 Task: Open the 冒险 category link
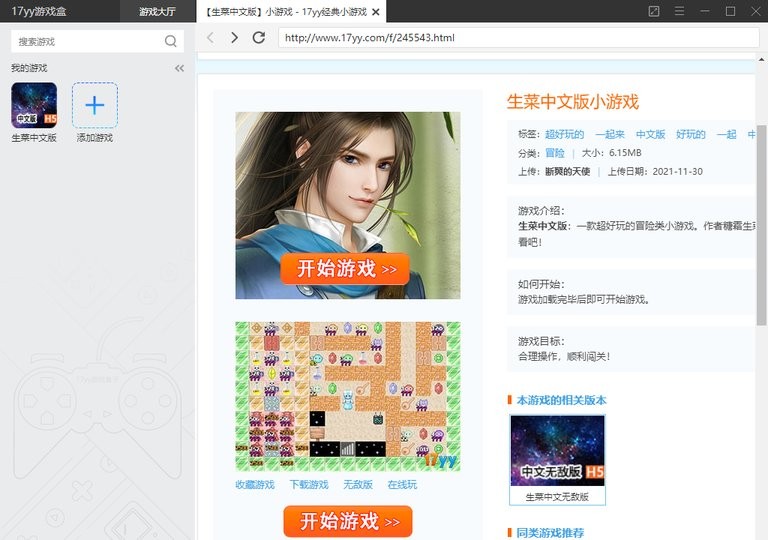pyautogui.click(x=554, y=153)
